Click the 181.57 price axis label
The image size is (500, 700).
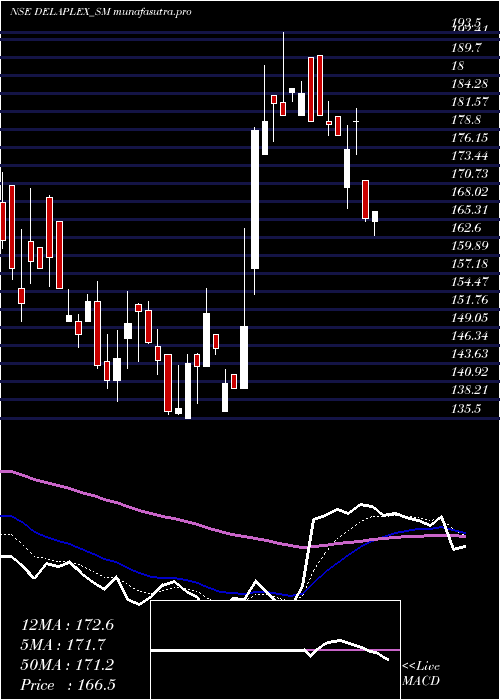[x=470, y=102]
